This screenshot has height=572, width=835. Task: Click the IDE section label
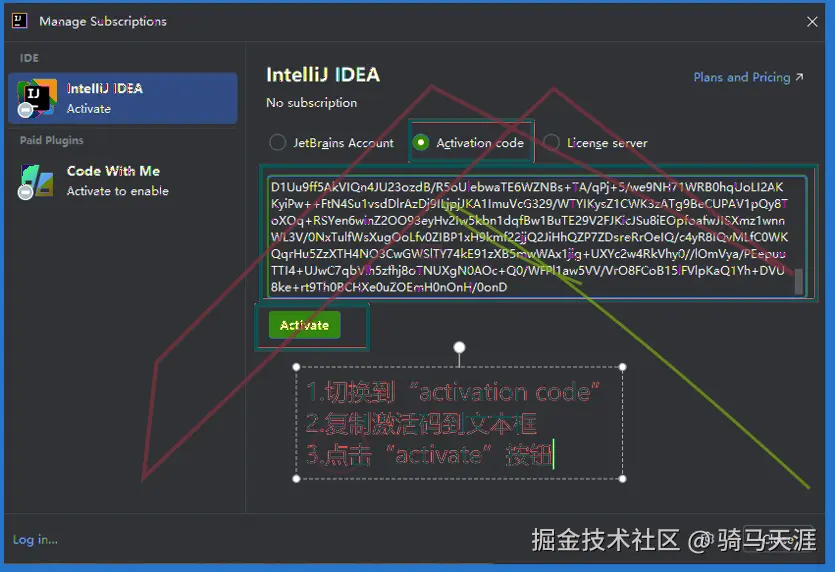tap(29, 58)
